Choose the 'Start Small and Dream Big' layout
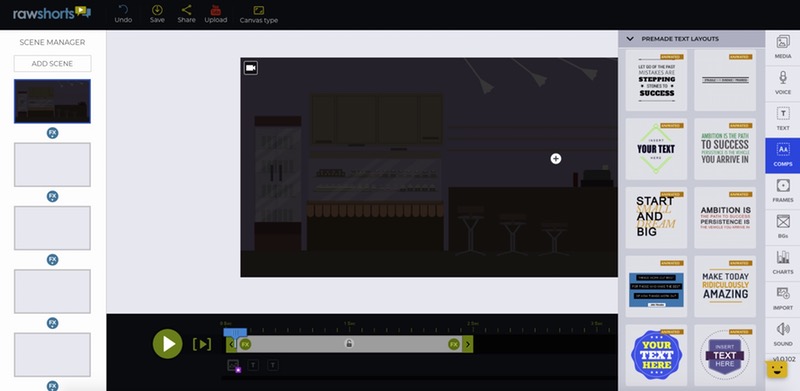Image resolution: width=800 pixels, height=391 pixels. point(656,217)
